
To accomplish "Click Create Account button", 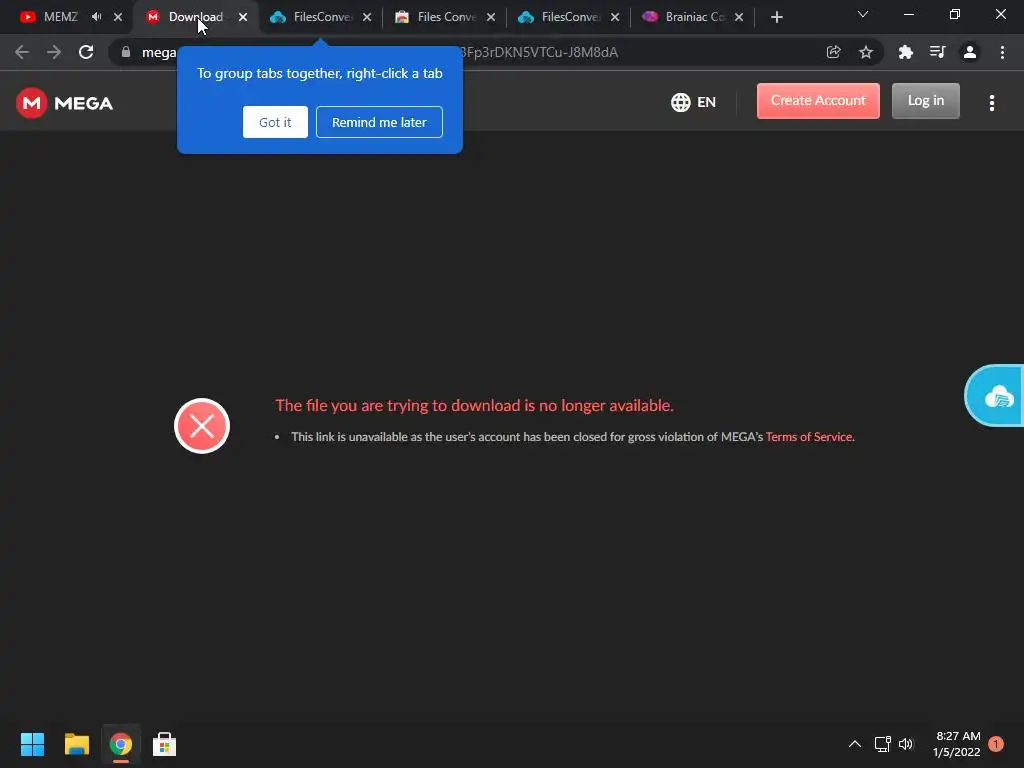I will click(x=818, y=101).
